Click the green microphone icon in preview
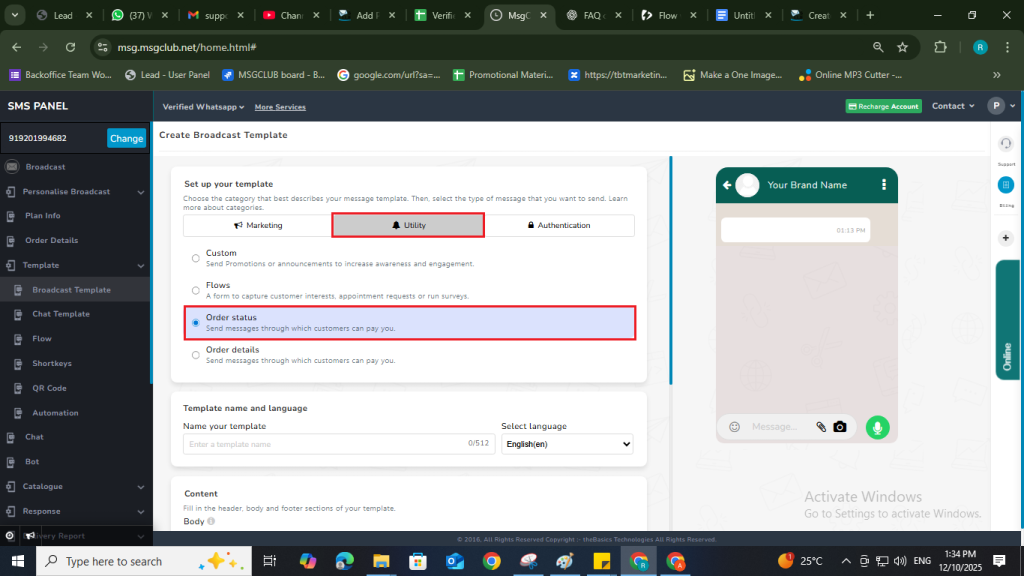This screenshot has height=576, width=1024. point(877,427)
